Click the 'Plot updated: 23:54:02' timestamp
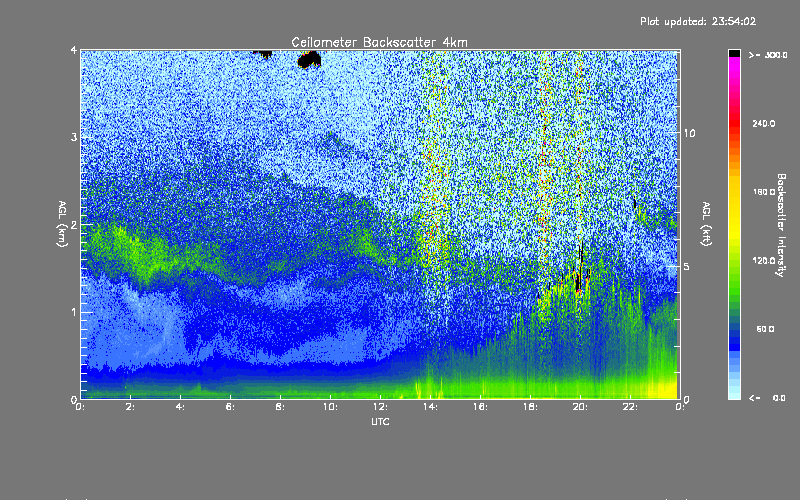The width and height of the screenshot is (800, 500). 698,21
